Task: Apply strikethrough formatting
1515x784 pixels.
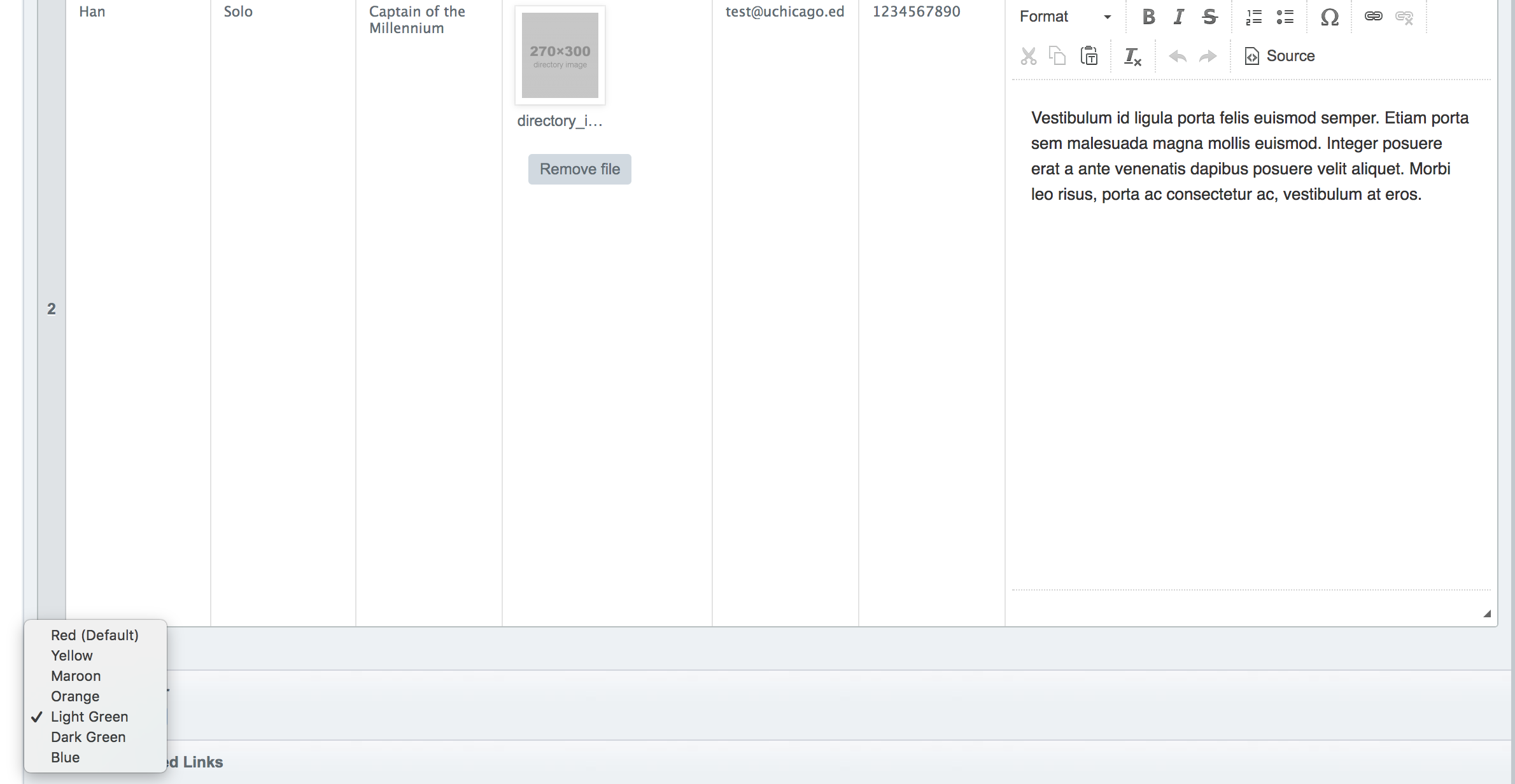Action: [x=1209, y=17]
